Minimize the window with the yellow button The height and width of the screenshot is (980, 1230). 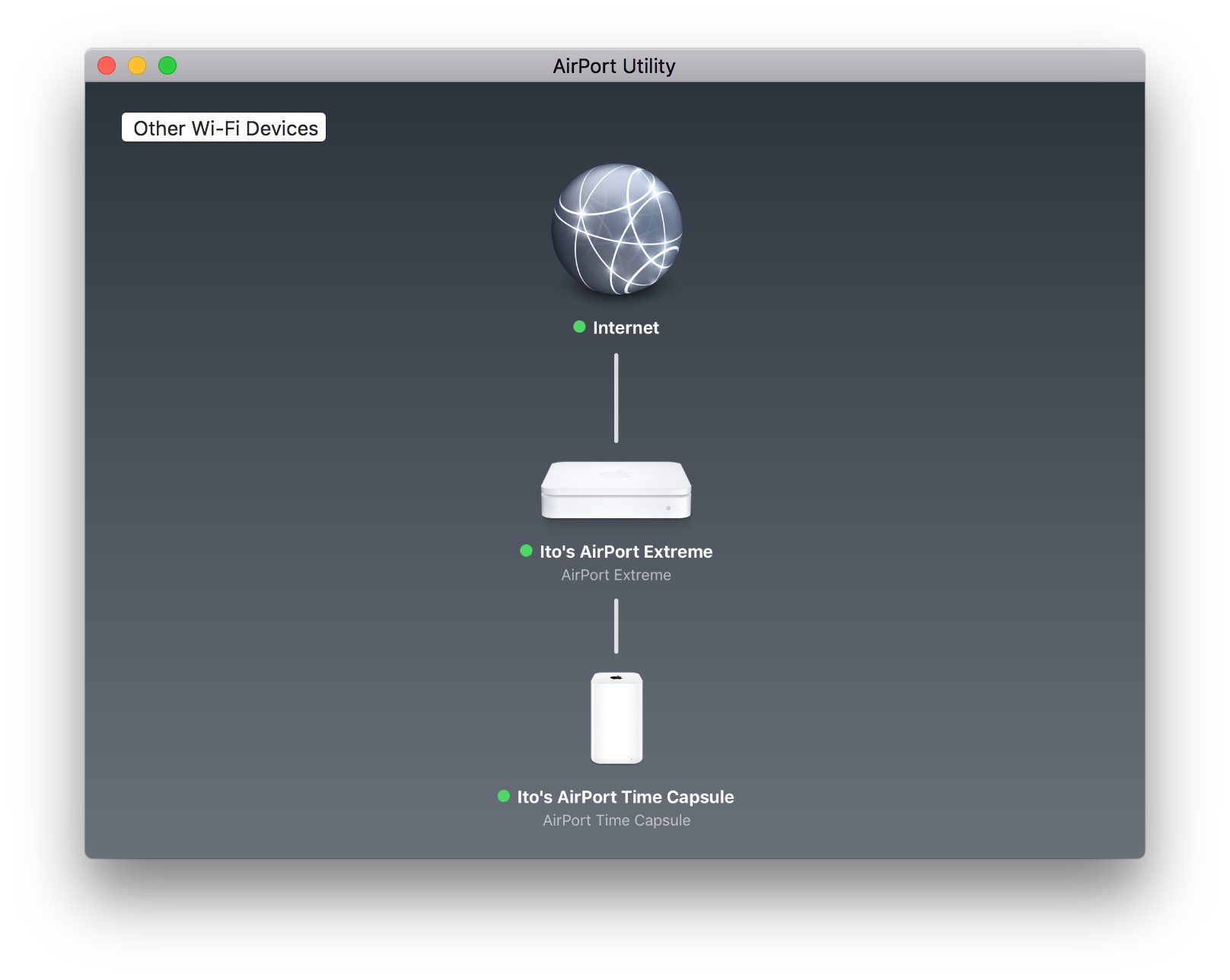click(x=137, y=66)
